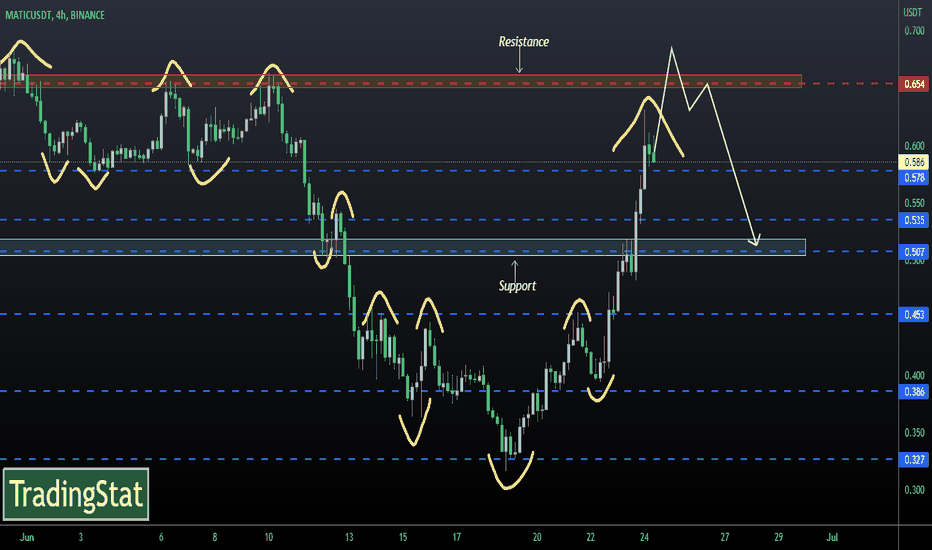The height and width of the screenshot is (550, 932).
Task: Click the 0.400 price axis tick
Action: point(914,375)
